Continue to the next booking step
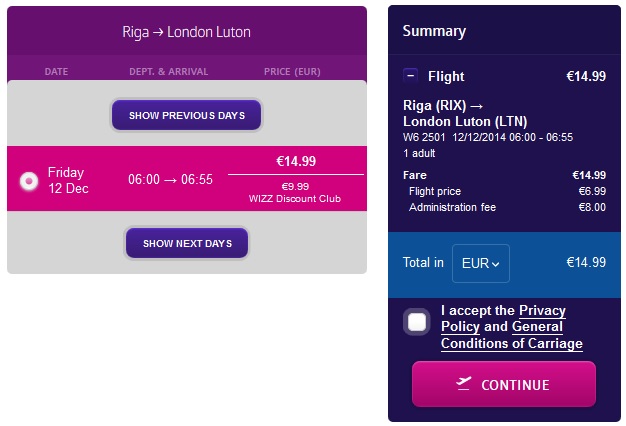This screenshot has width=626, height=426. pyautogui.click(x=504, y=384)
